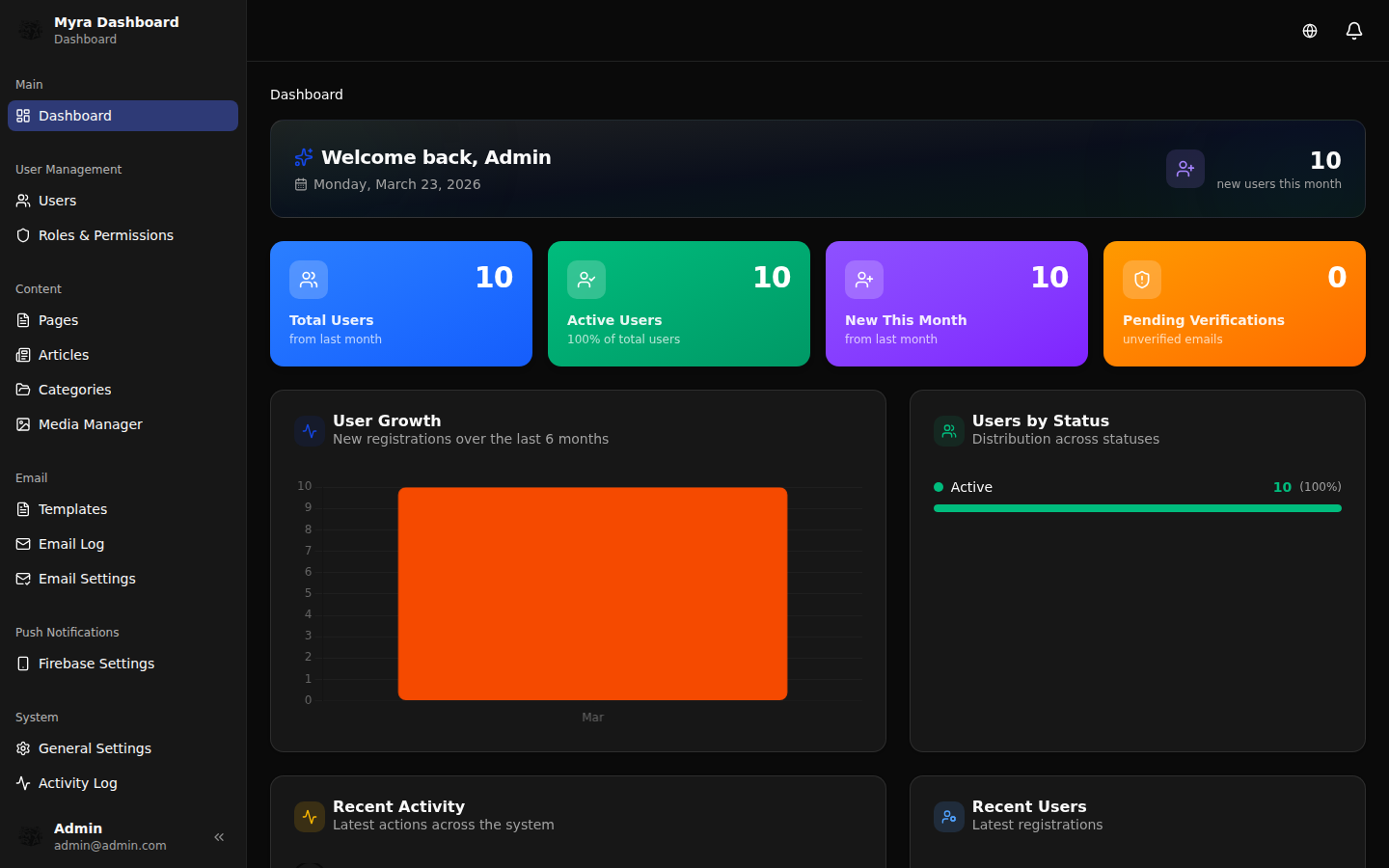The image size is (1389, 868).
Task: Open the Active Users card
Action: 679,304
